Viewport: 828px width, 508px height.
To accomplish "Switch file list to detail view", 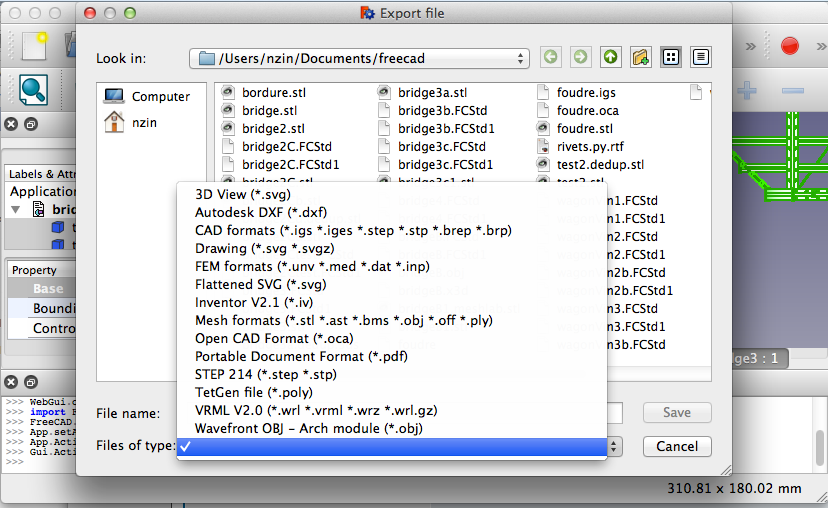I will point(701,57).
